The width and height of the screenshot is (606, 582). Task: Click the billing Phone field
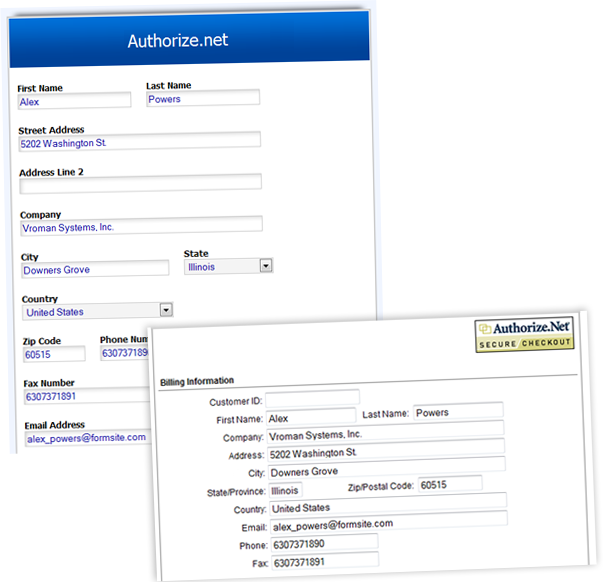[x=324, y=543]
